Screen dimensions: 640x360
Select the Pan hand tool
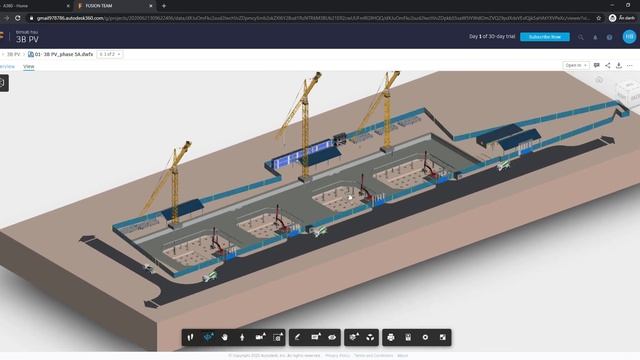click(x=225, y=337)
